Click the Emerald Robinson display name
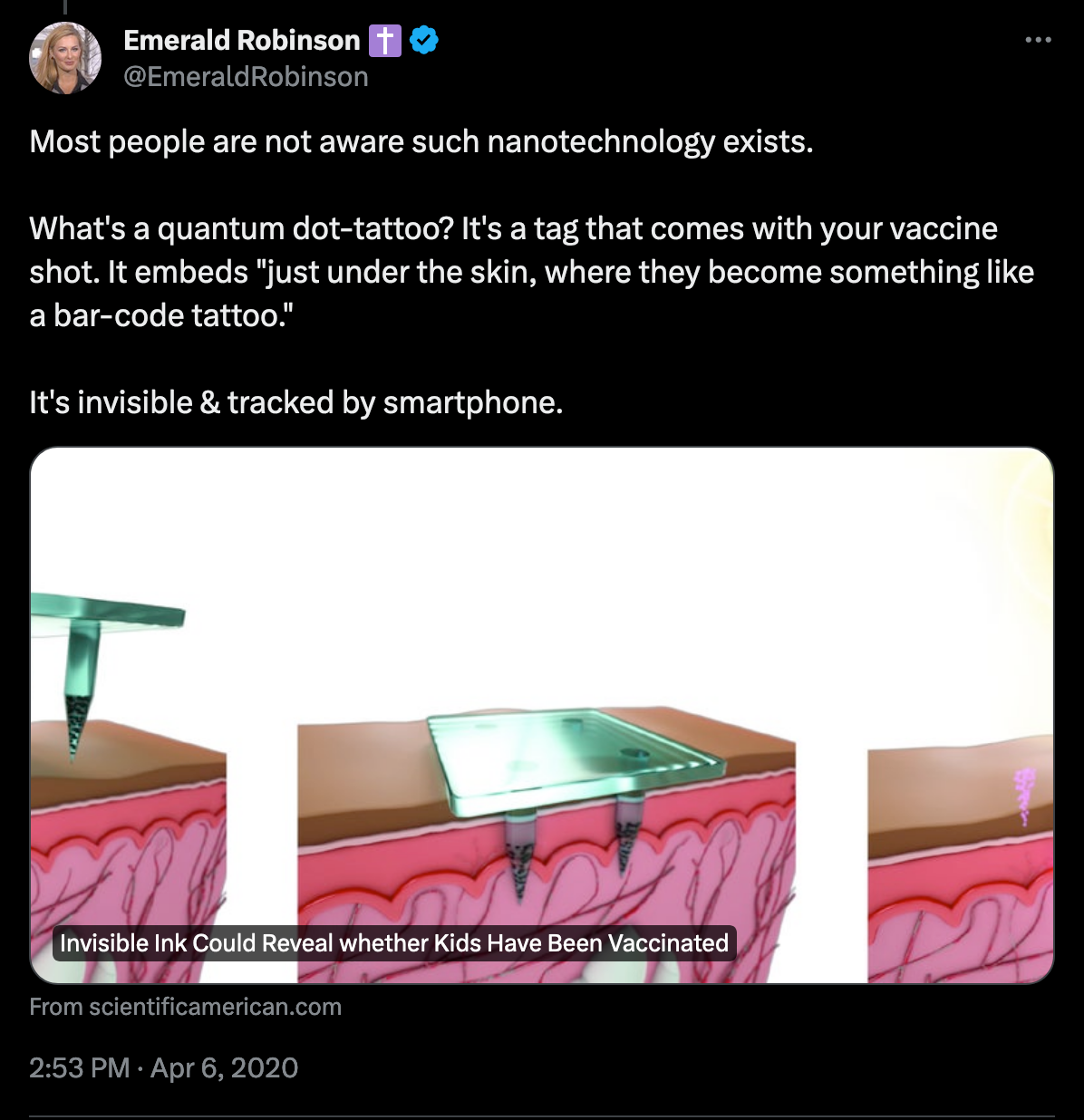This screenshot has width=1084, height=1120. pos(242,41)
